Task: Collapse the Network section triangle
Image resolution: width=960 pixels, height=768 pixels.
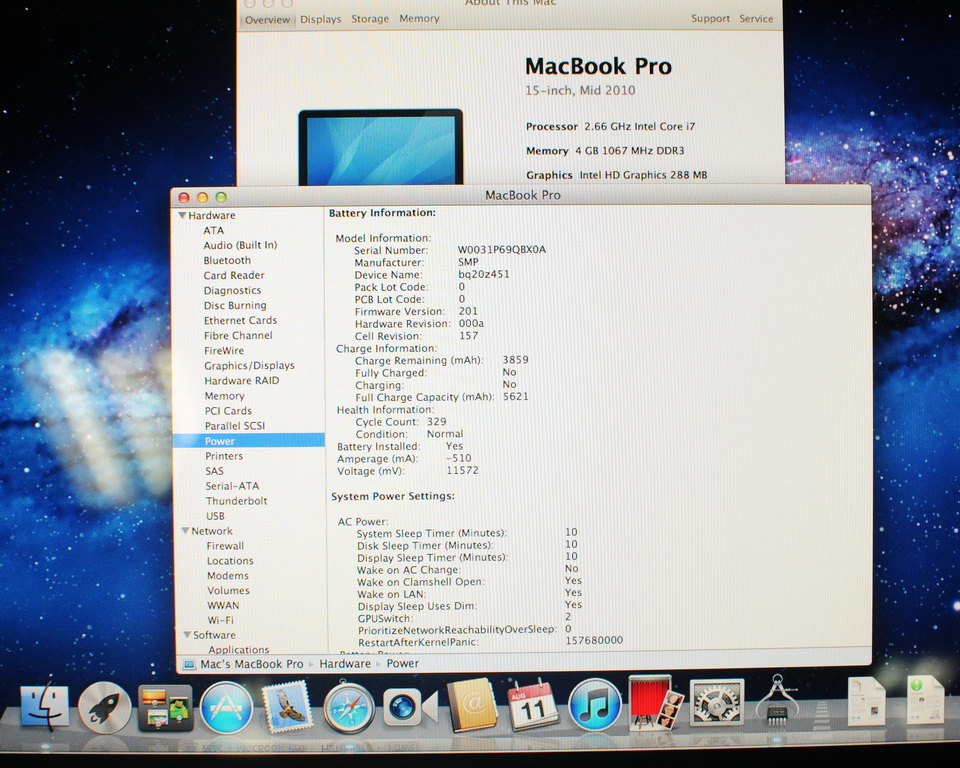Action: click(185, 531)
